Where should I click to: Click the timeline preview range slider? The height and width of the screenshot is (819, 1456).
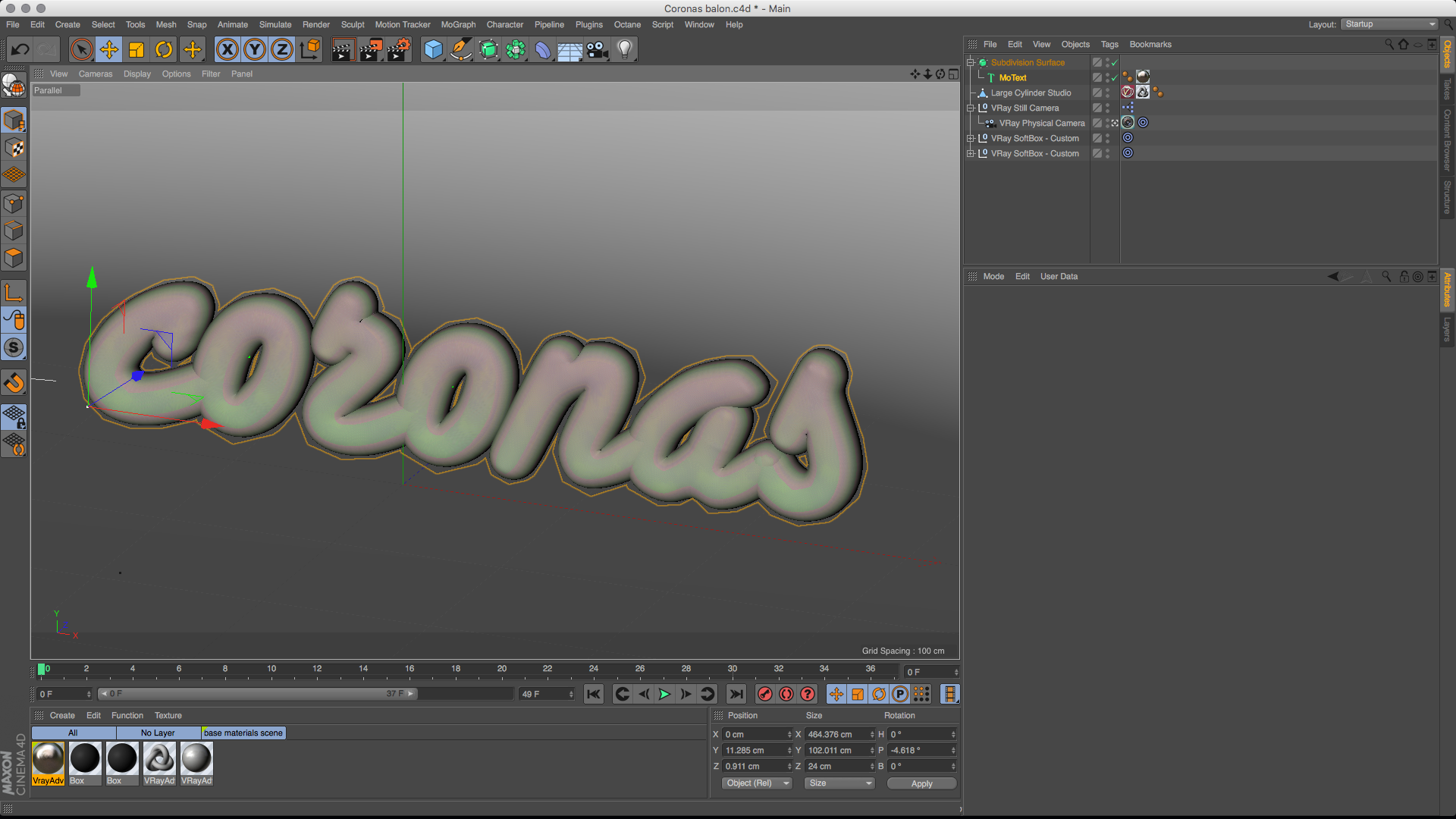coord(258,694)
